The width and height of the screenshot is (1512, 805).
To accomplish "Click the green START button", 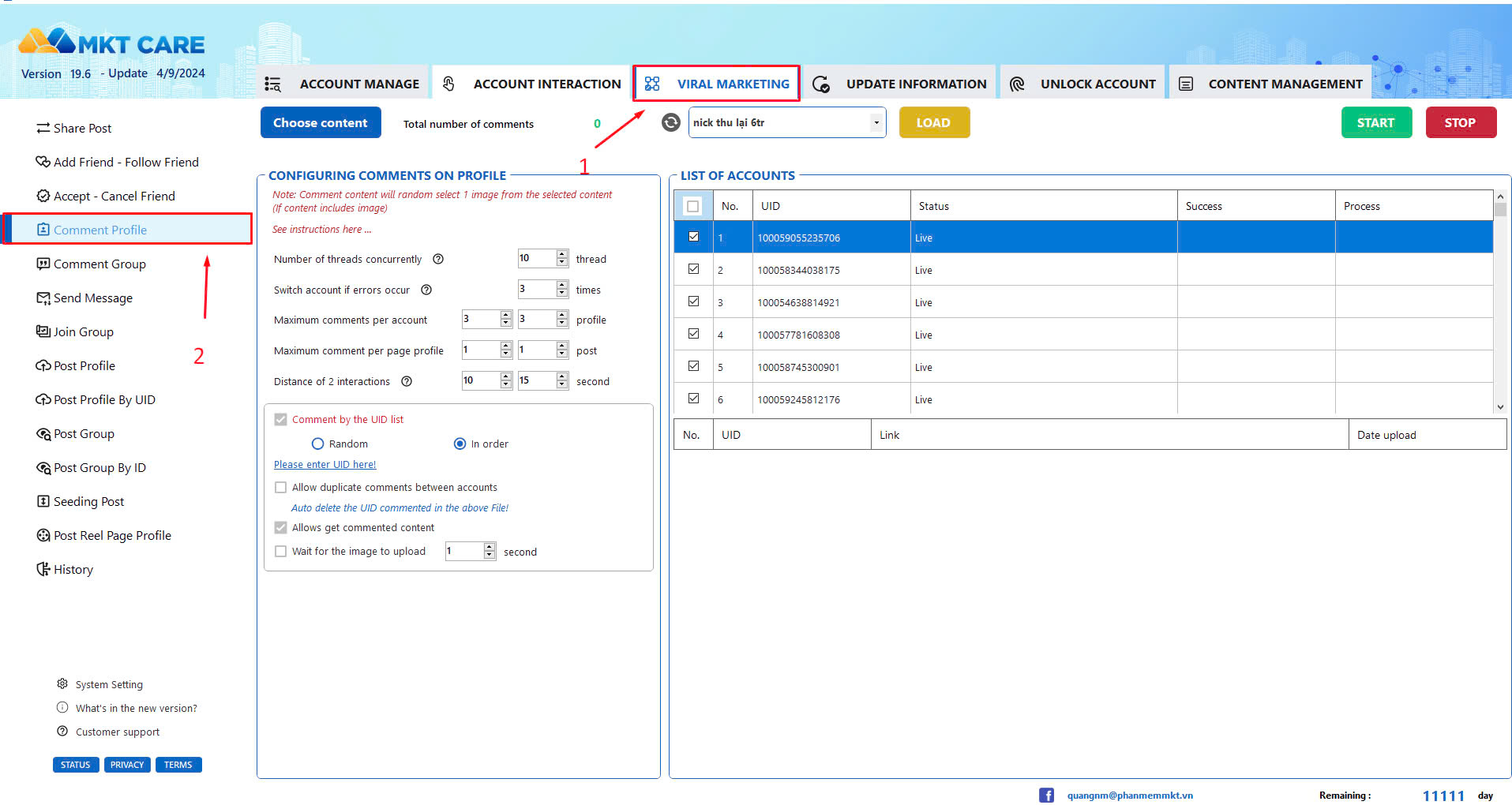I will click(1376, 122).
